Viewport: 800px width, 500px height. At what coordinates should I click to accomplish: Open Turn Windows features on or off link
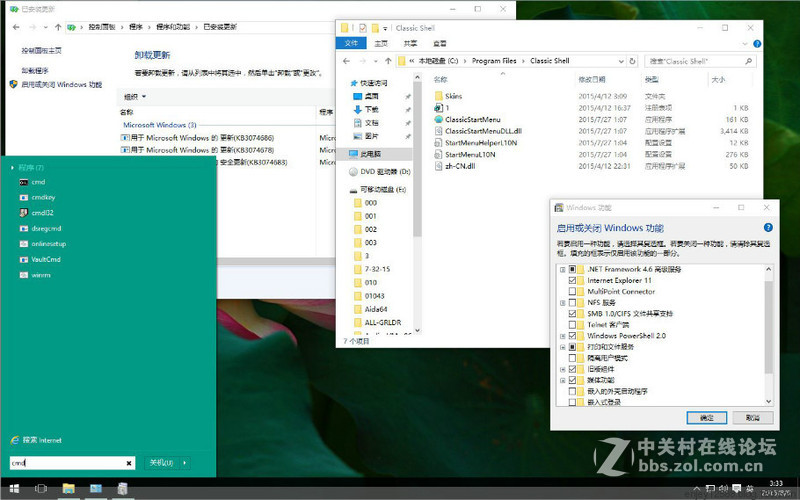(x=61, y=85)
